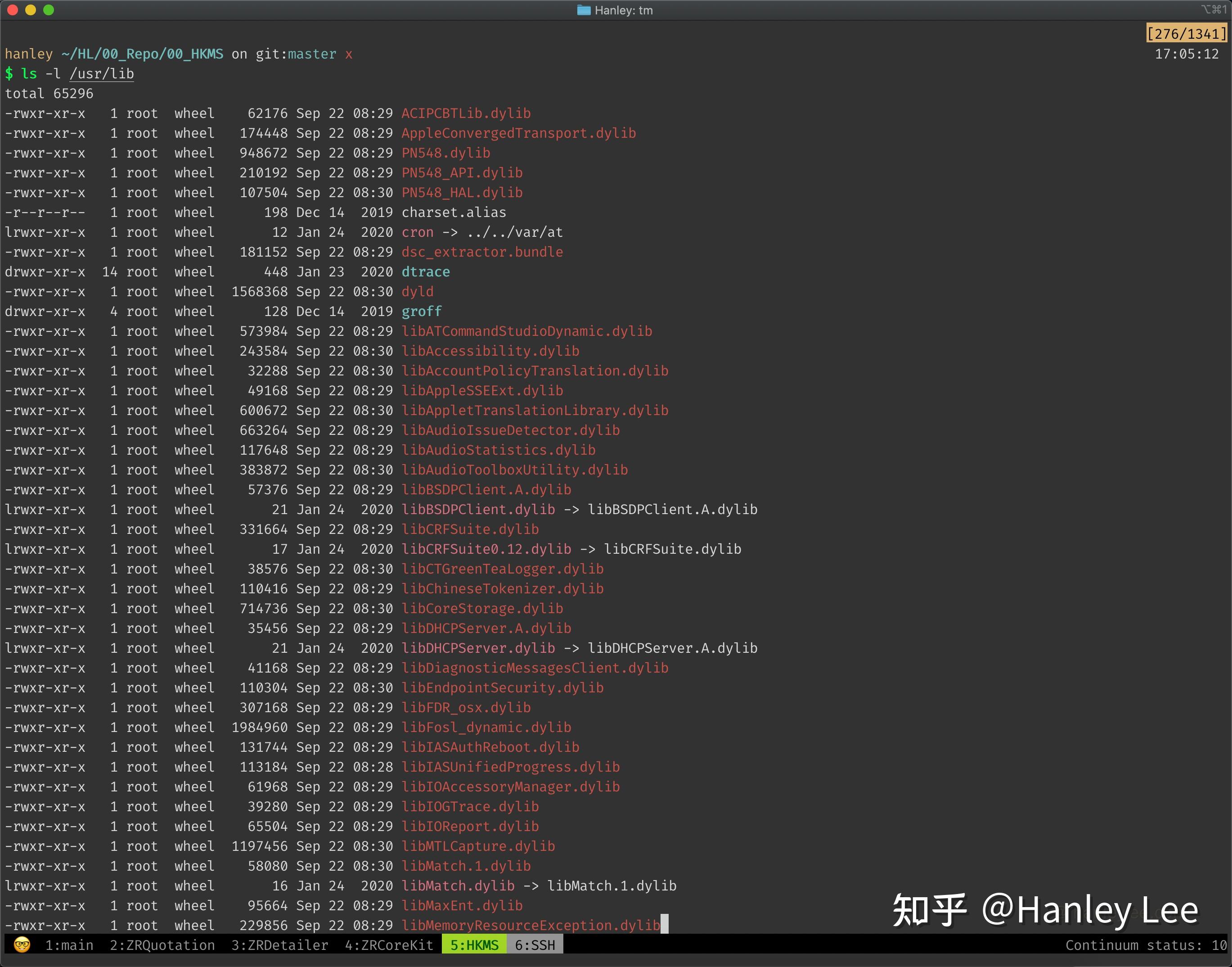The image size is (1232, 967).
Task: Click the libMemoryResourceException.dylib file name
Action: [x=530, y=925]
